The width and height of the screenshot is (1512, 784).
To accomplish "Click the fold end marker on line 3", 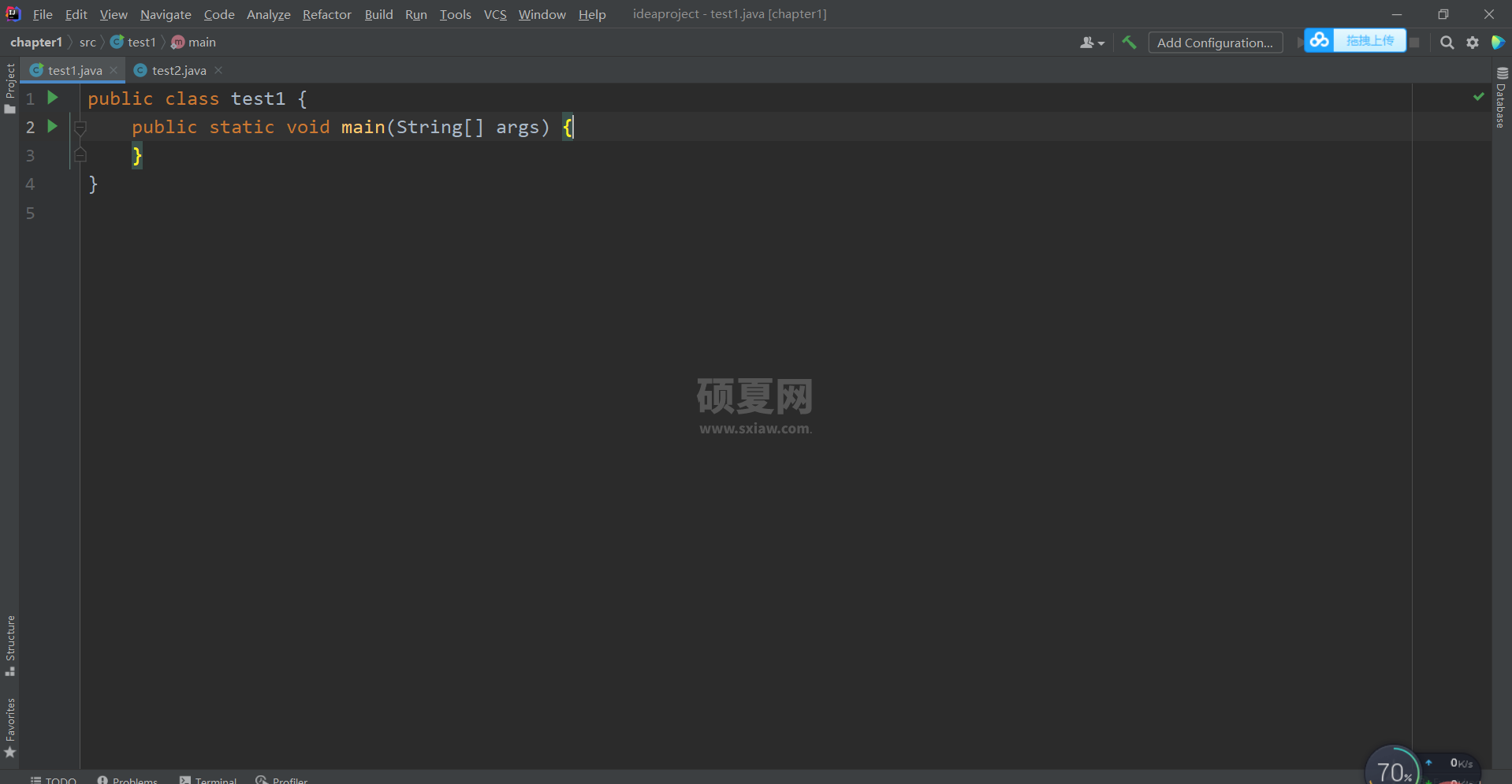I will pos(80,155).
